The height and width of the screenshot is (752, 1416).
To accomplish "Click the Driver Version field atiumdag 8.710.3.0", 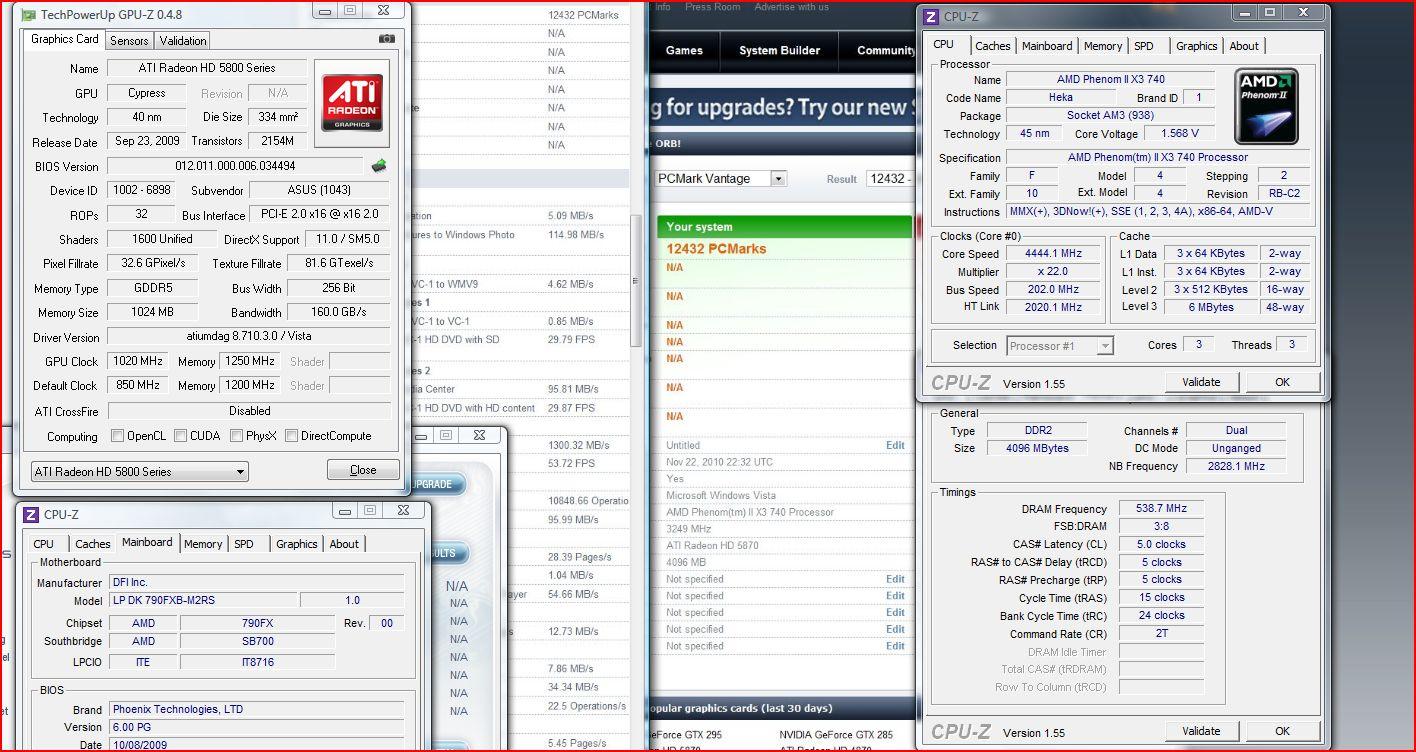I will click(248, 337).
